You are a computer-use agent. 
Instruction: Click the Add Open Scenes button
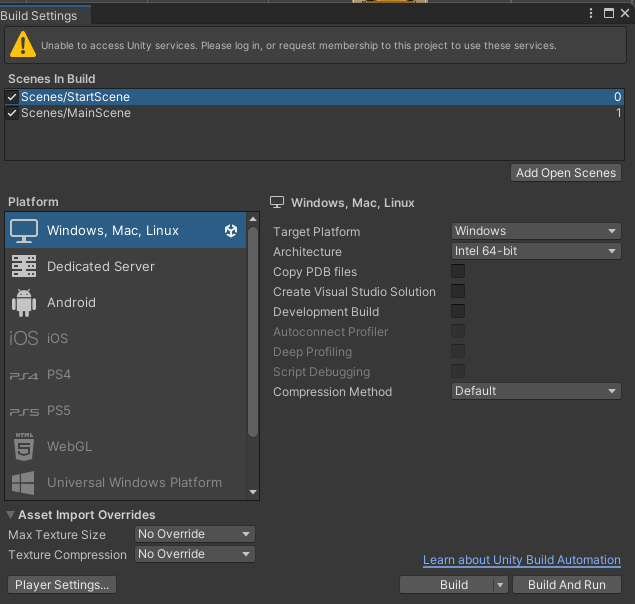click(x=565, y=173)
